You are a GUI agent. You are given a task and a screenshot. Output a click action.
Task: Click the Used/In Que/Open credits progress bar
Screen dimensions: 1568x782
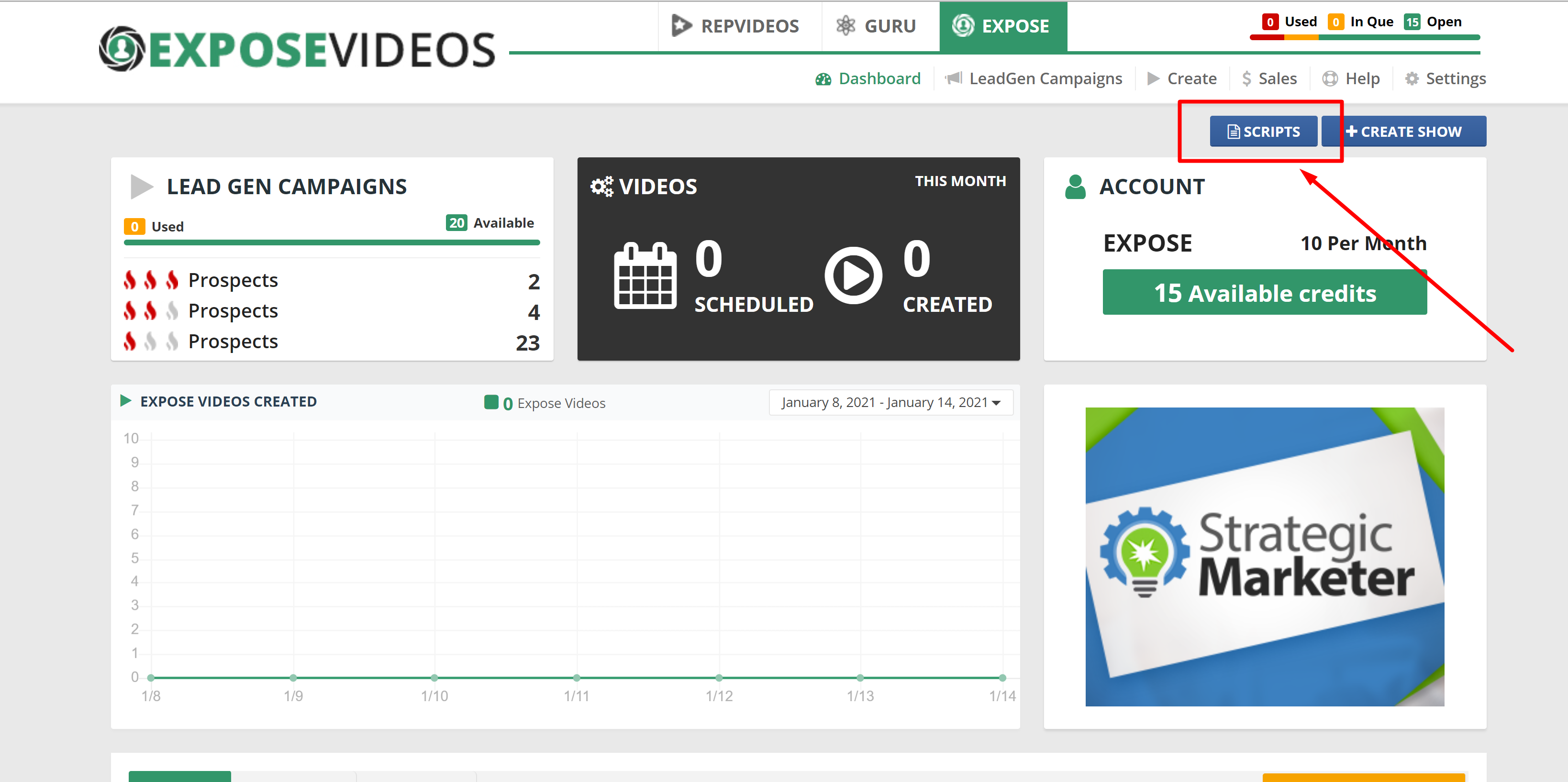[x=1364, y=38]
